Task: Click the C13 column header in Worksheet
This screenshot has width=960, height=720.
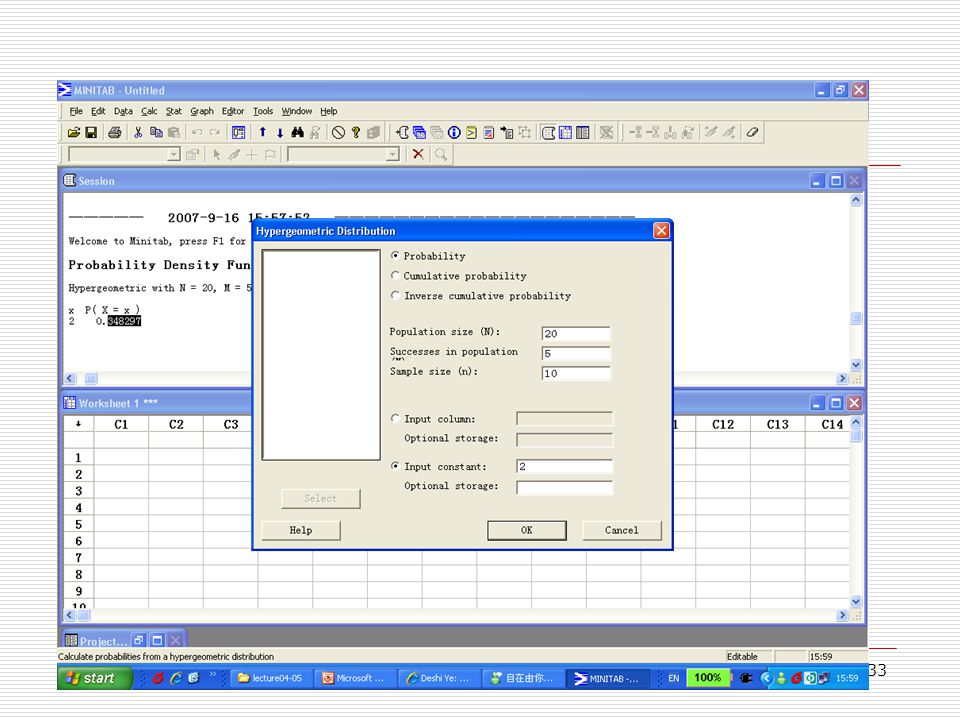Action: pyautogui.click(x=778, y=424)
